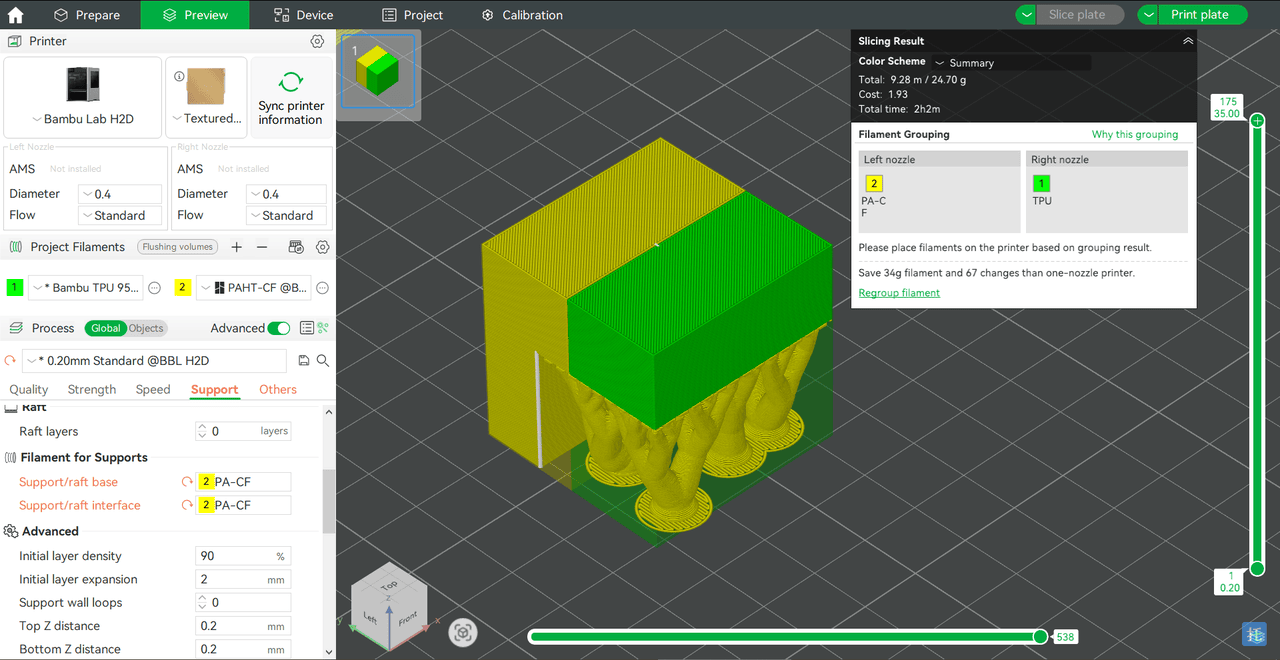Search process settings with magnifier icon
The height and width of the screenshot is (660, 1280).
[323, 360]
